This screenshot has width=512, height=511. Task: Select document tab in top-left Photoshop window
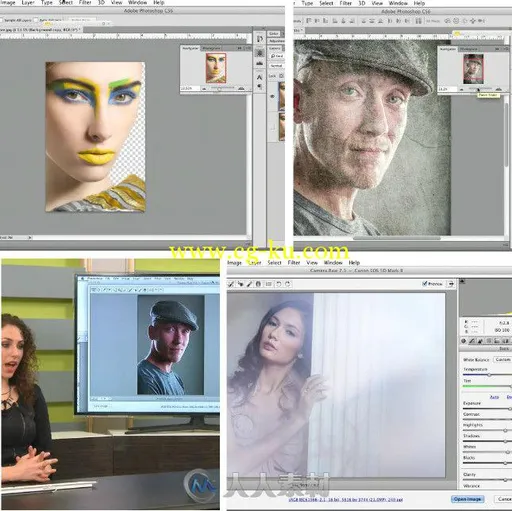click(x=42, y=30)
